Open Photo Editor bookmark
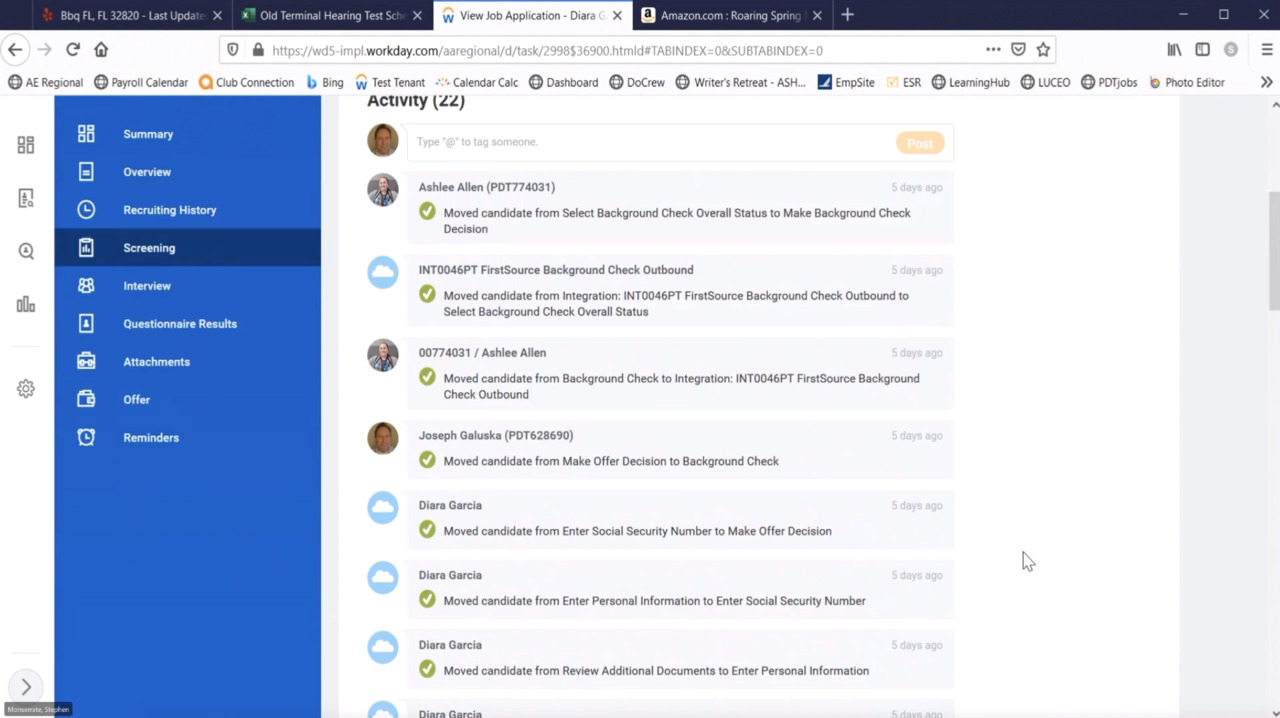 [1186, 82]
